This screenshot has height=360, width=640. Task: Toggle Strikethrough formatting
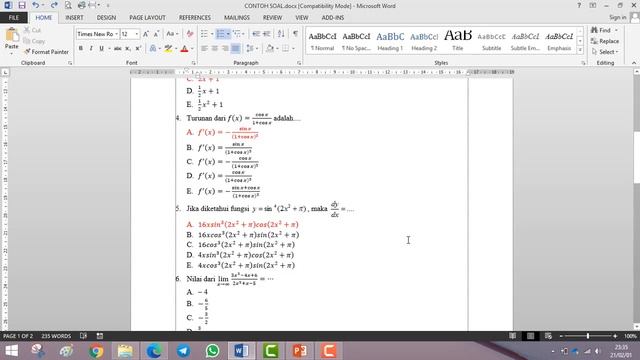coord(118,49)
